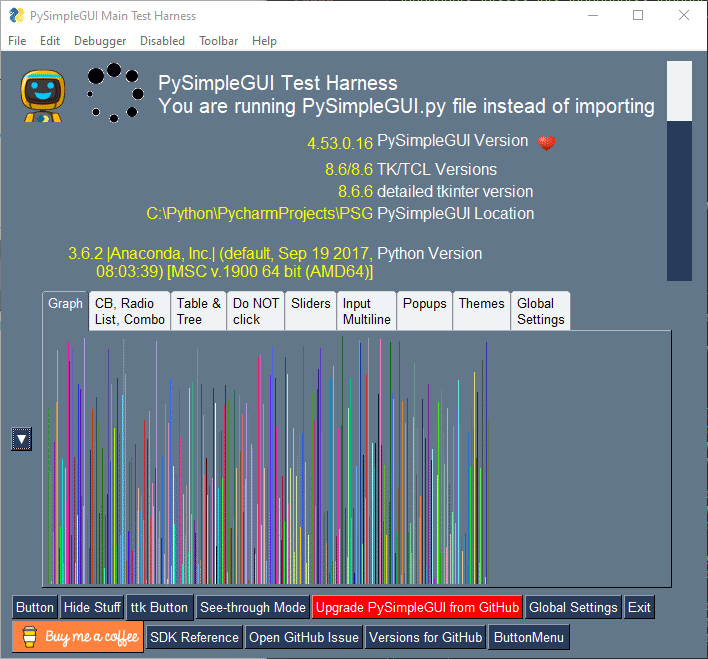708x659 pixels.
Task: Click the 8.6.6 detailed tkinter version value
Action: [355, 192]
